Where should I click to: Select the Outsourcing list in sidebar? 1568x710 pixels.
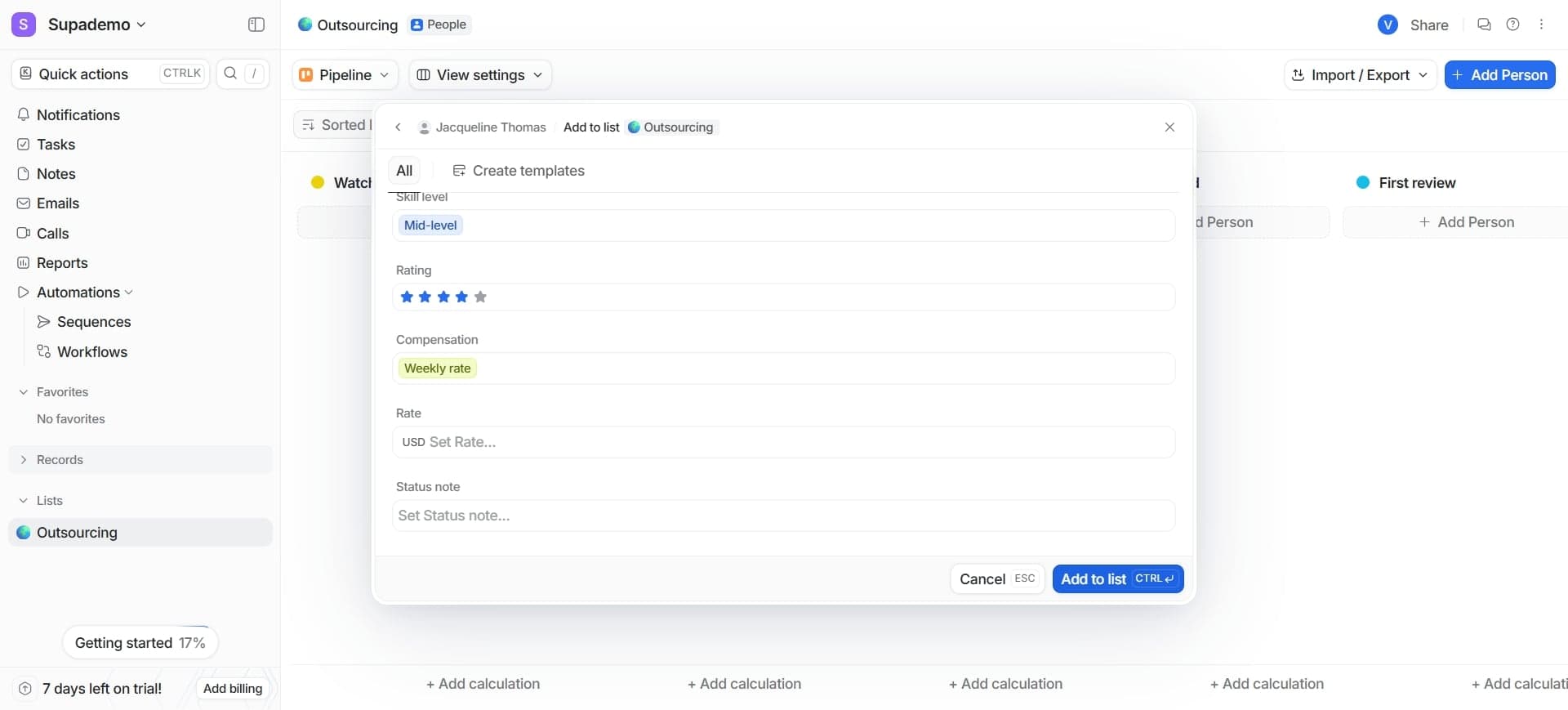[x=140, y=533]
